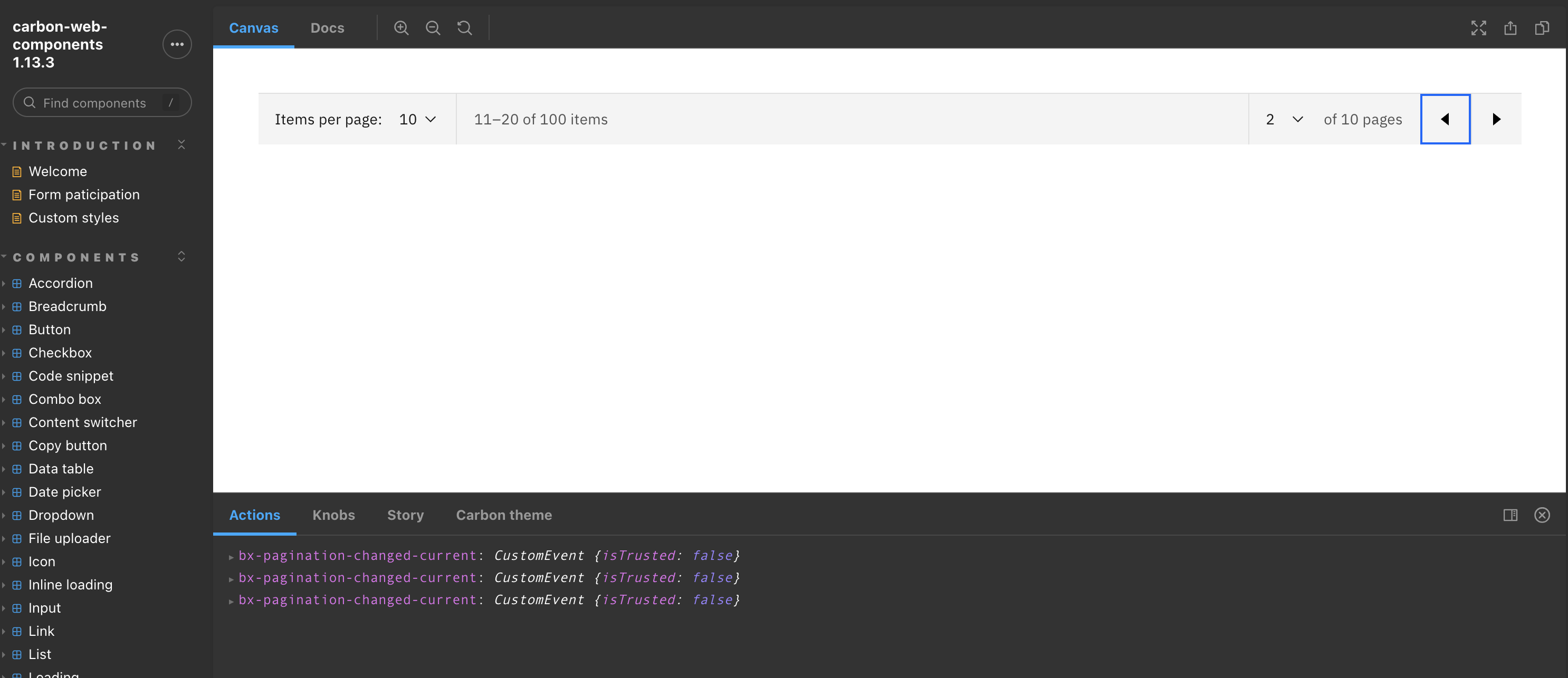Go fullscreen on the story canvas
Viewport: 1568px width, 678px height.
pyautogui.click(x=1479, y=28)
